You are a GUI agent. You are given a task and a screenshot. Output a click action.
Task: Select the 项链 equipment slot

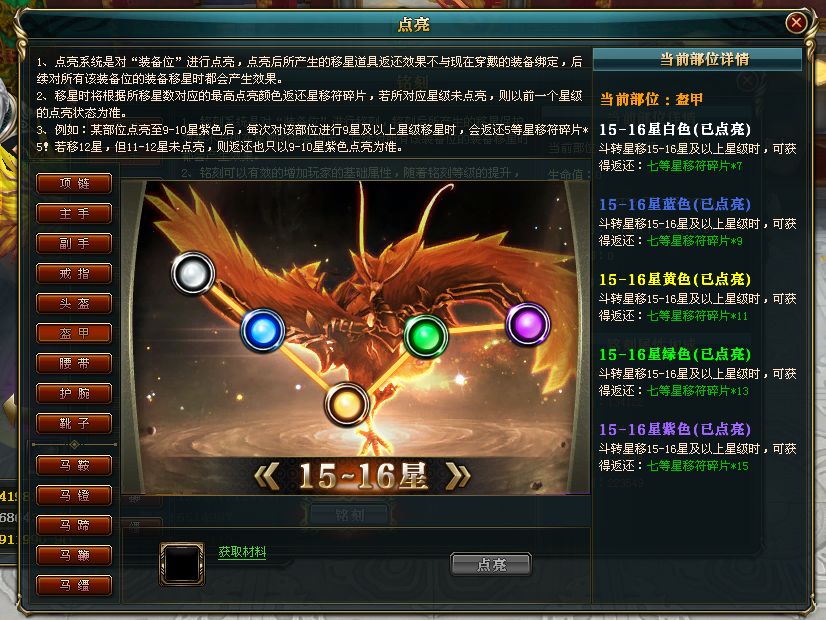[74, 183]
